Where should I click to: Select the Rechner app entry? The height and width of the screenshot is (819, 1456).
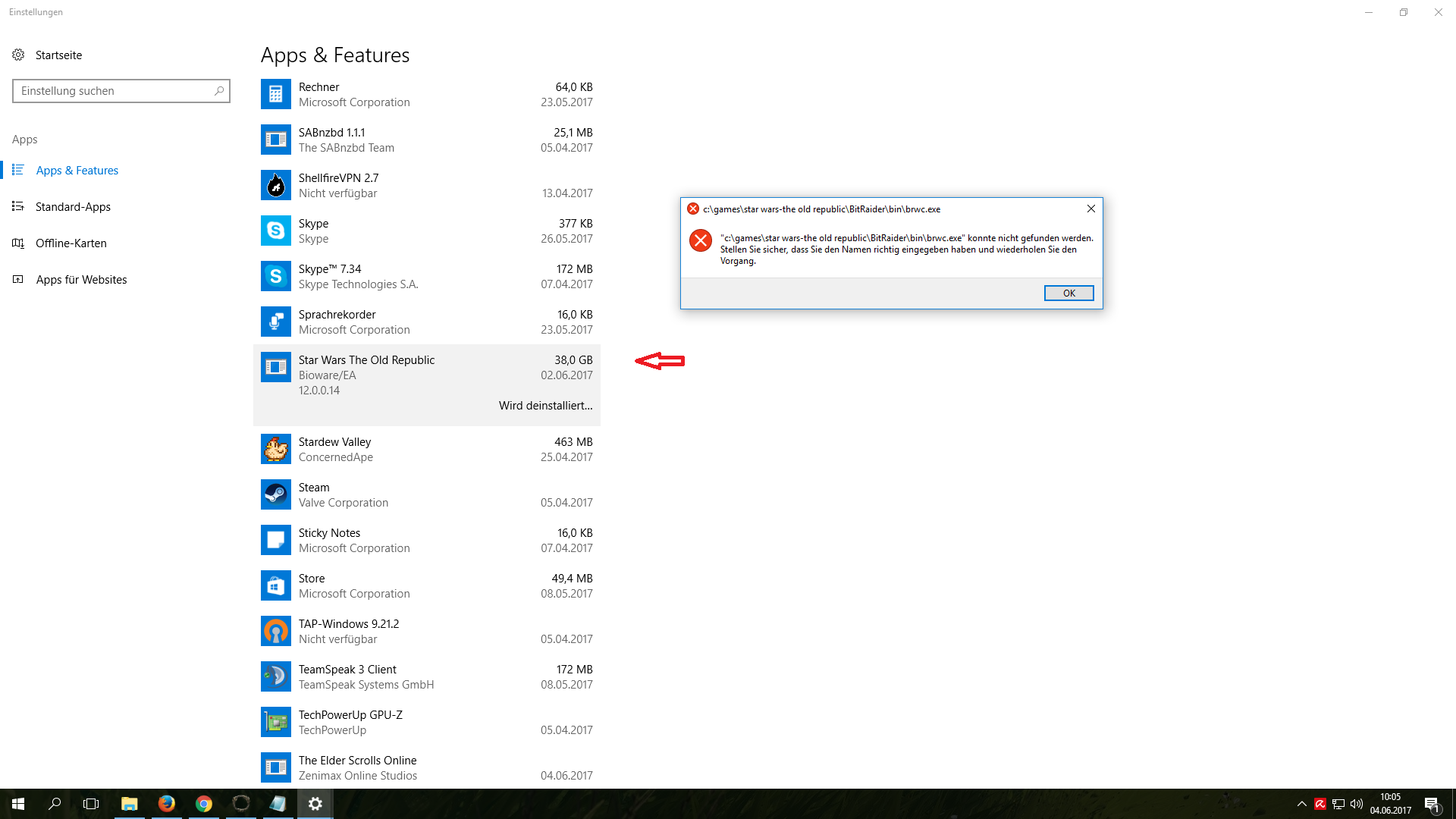(x=427, y=94)
